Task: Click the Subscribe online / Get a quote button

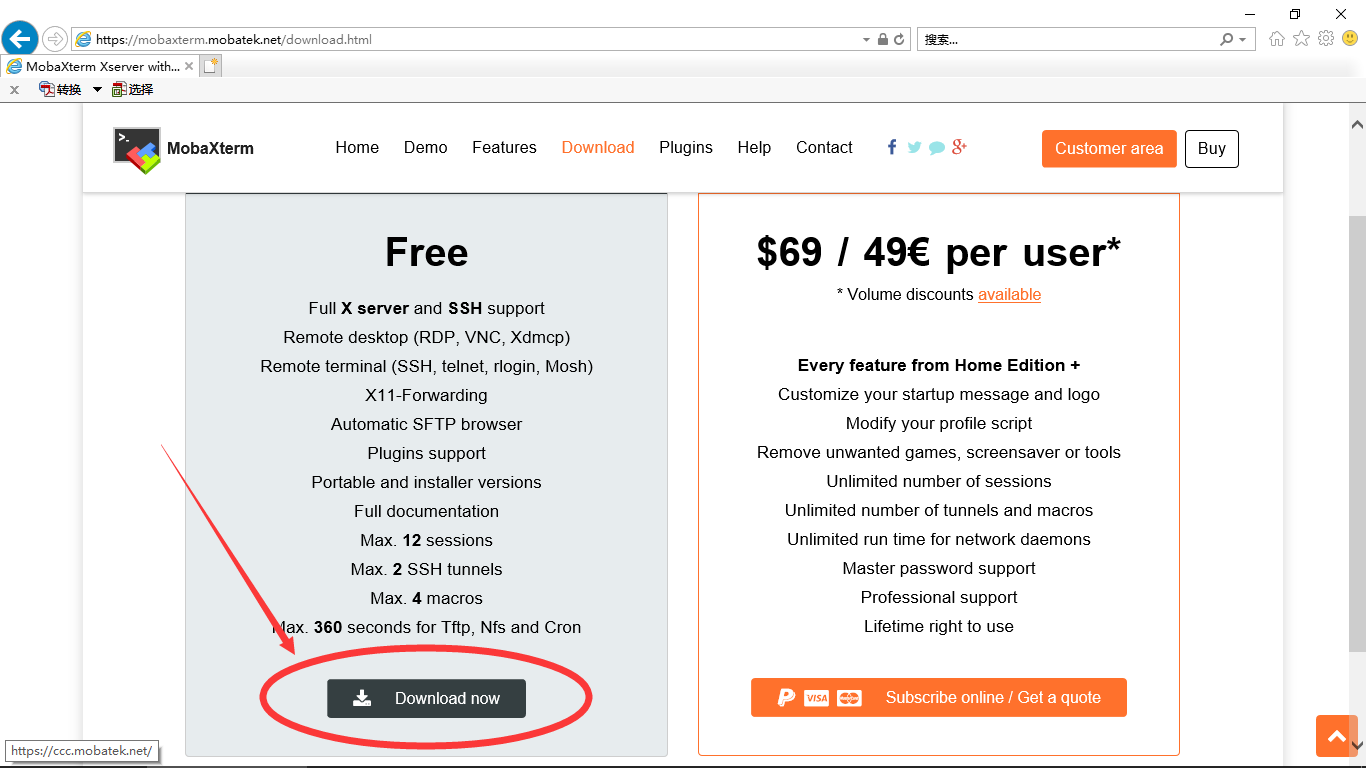Action: coord(938,698)
